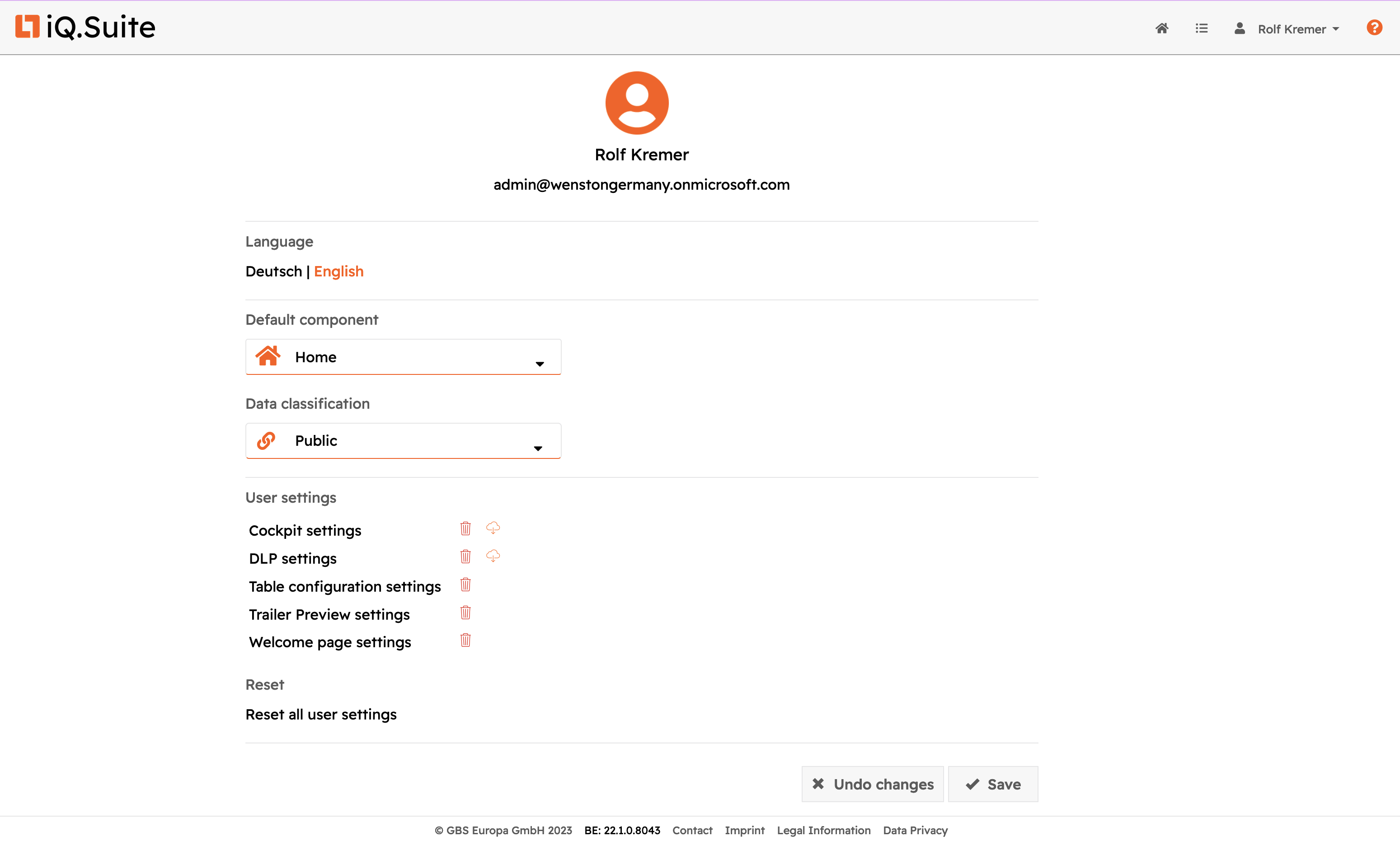Click the link icon in Public dropdown

[266, 440]
